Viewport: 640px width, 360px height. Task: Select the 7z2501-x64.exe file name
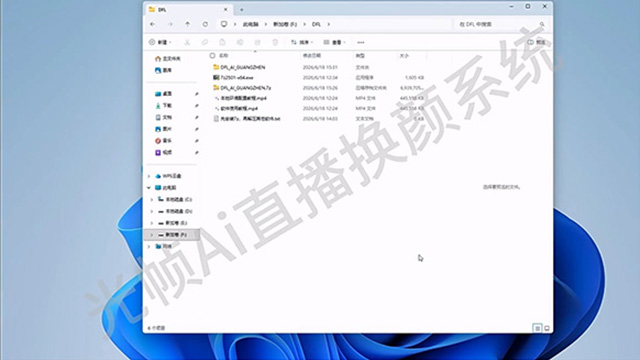tap(237, 78)
